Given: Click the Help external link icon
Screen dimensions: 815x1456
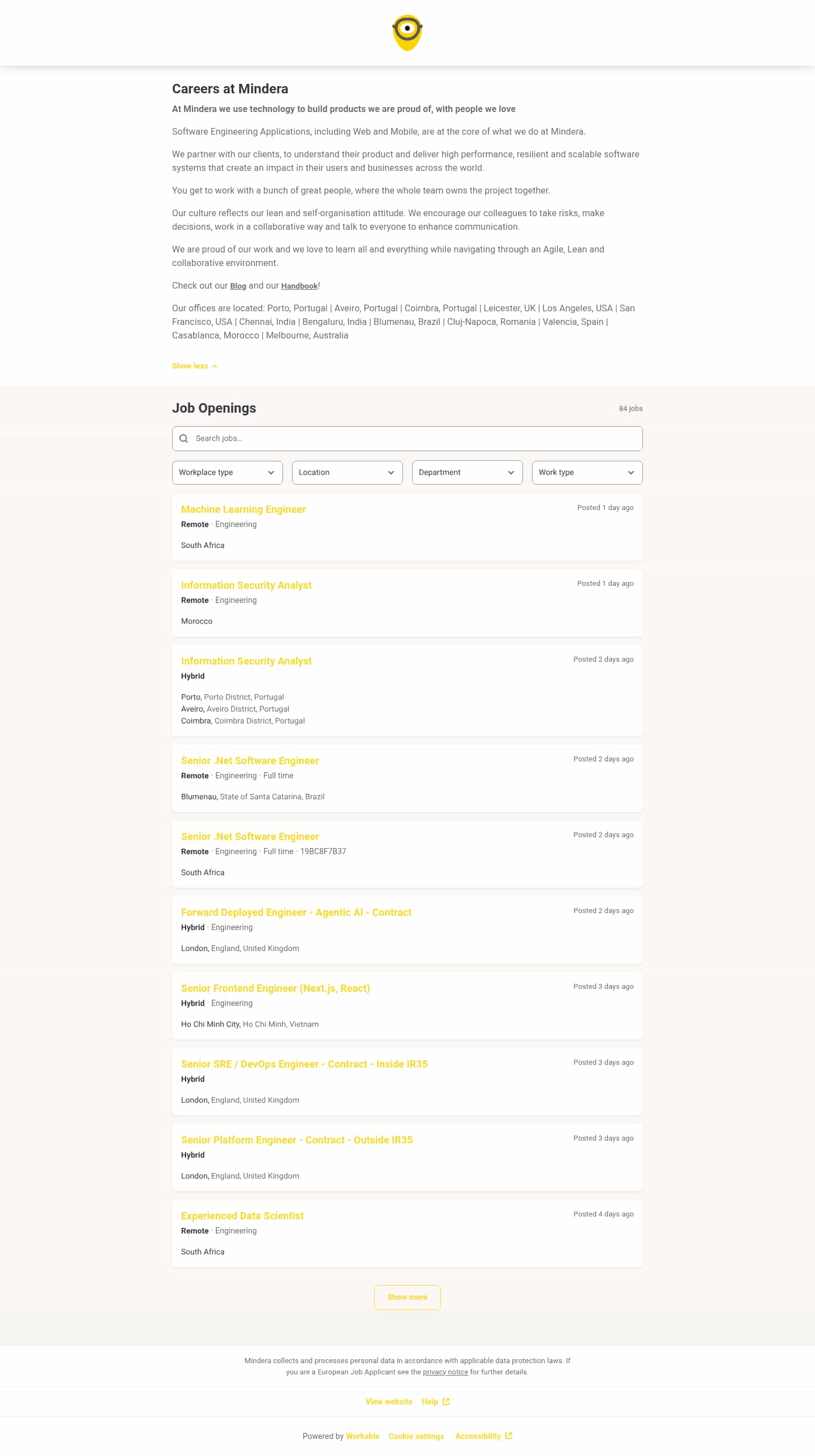Looking at the screenshot, I should 446,1402.
